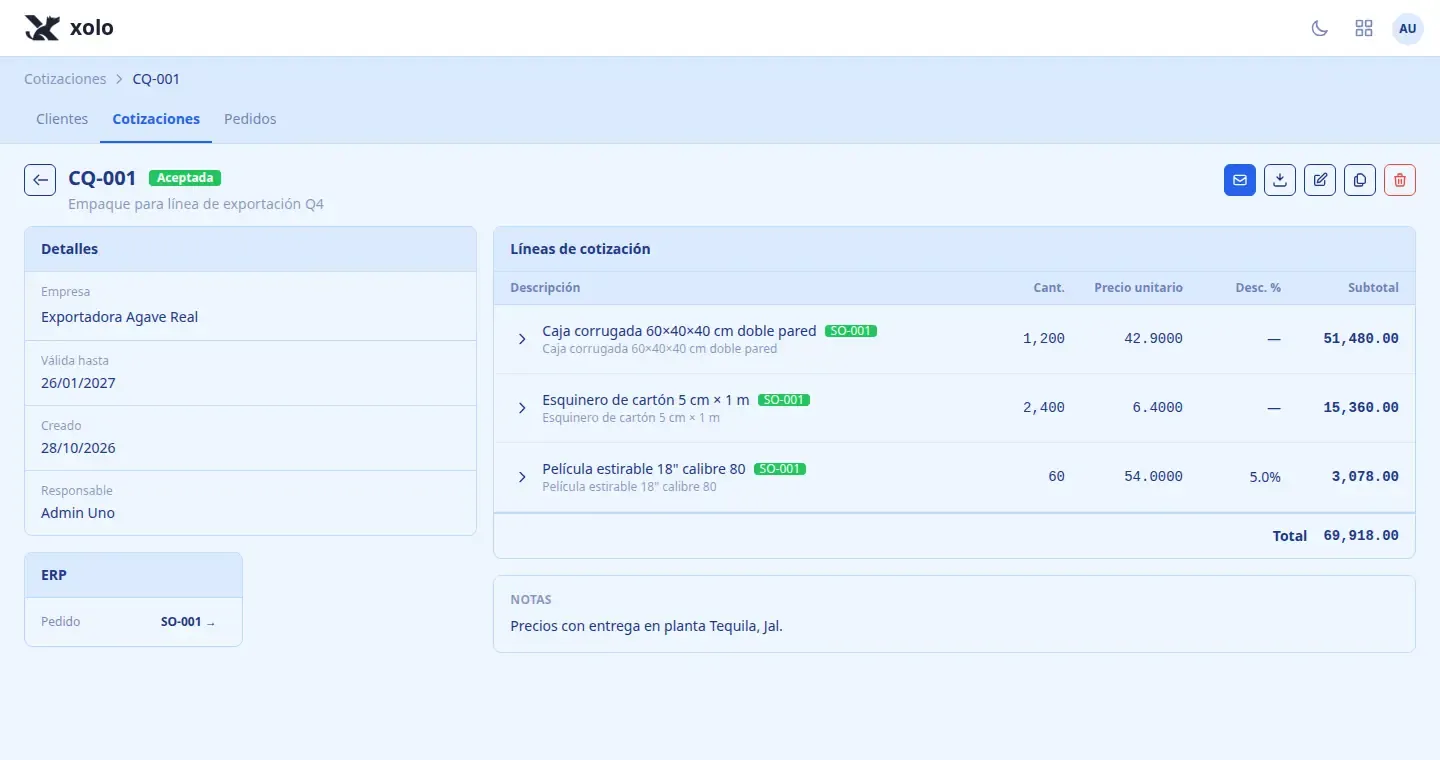The image size is (1440, 760).
Task: Open the AU user avatar menu
Action: pos(1408,28)
